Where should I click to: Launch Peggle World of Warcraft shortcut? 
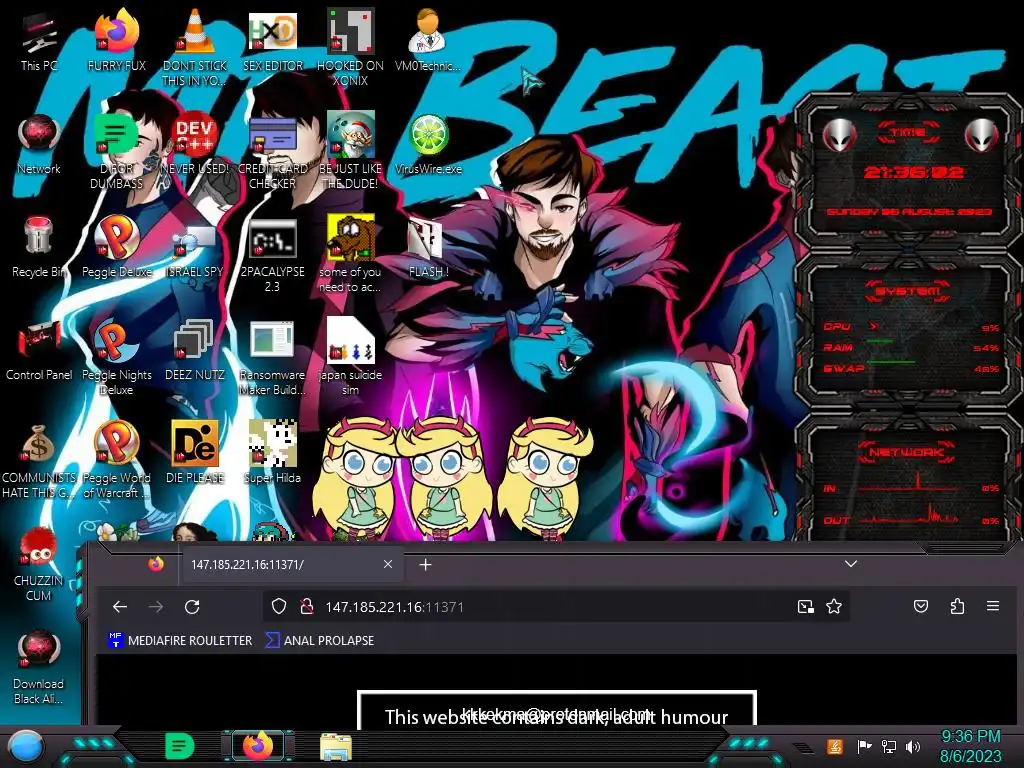point(116,460)
